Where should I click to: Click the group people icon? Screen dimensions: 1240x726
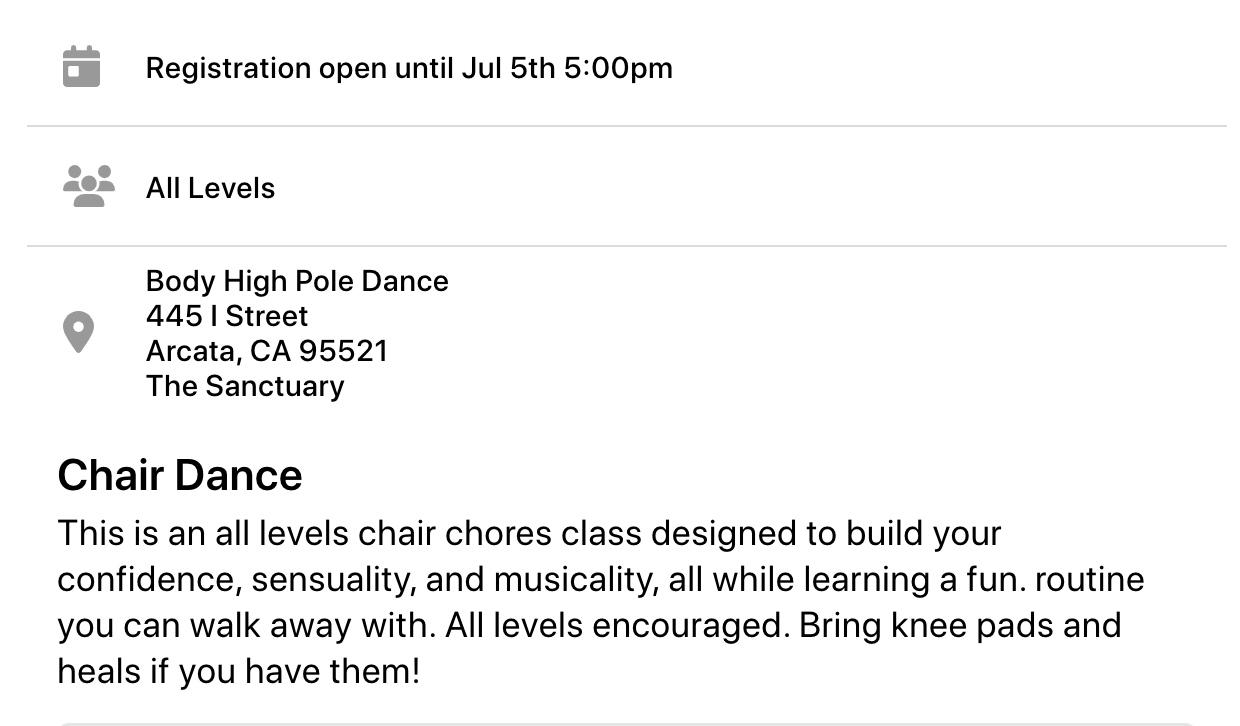[x=88, y=187]
